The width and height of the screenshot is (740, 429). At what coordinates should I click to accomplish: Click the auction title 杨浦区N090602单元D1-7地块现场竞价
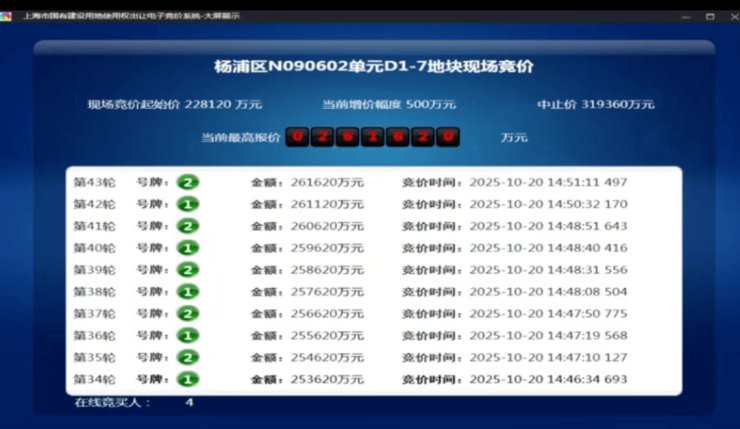pyautogui.click(x=374, y=67)
